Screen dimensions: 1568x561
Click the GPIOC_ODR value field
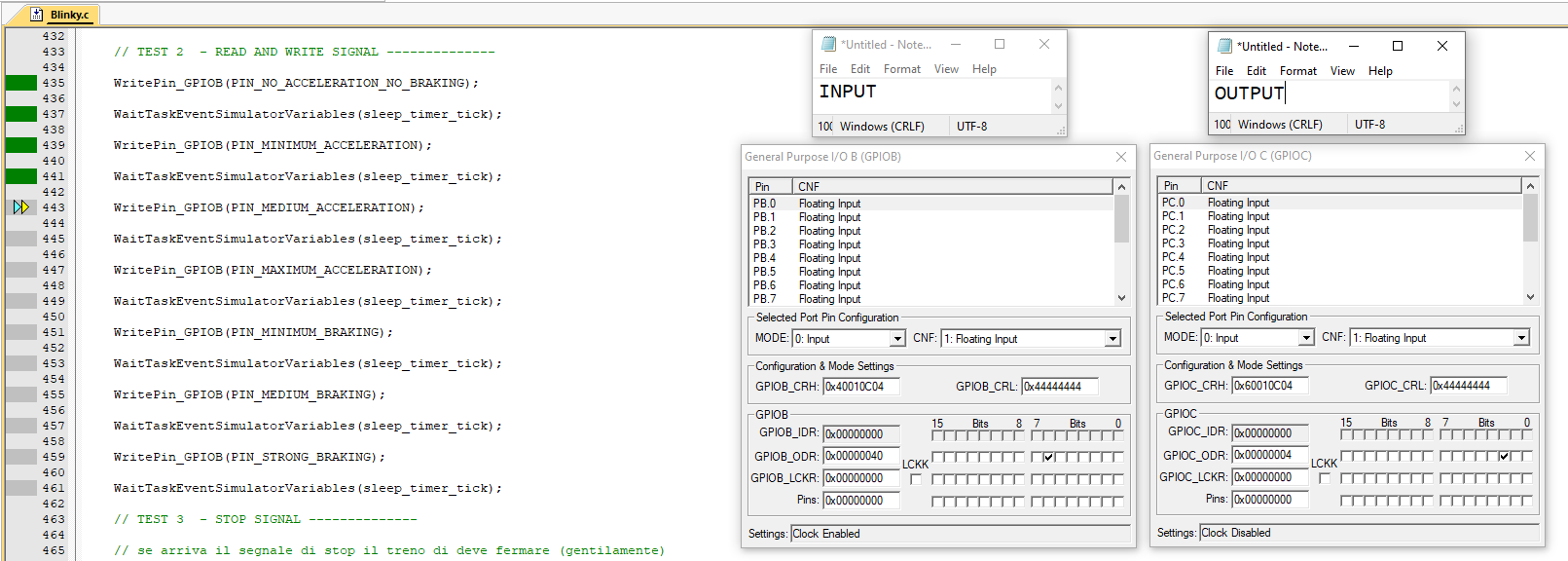(x=1270, y=455)
